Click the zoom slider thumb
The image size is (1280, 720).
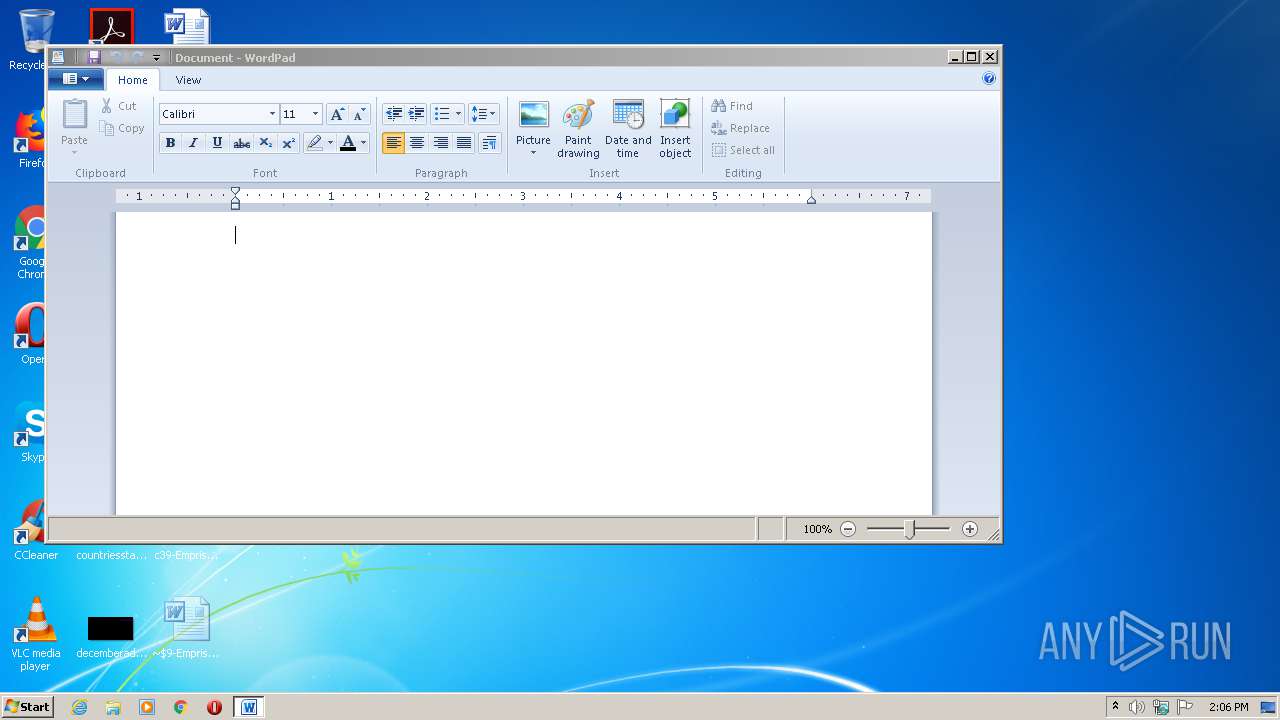(x=909, y=529)
